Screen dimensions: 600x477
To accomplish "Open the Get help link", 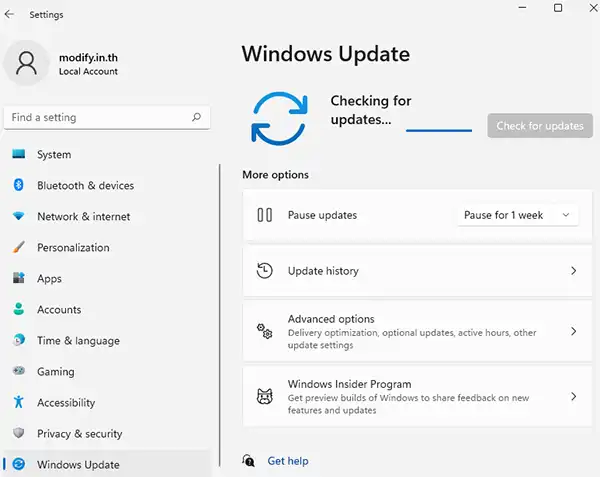I will click(288, 461).
